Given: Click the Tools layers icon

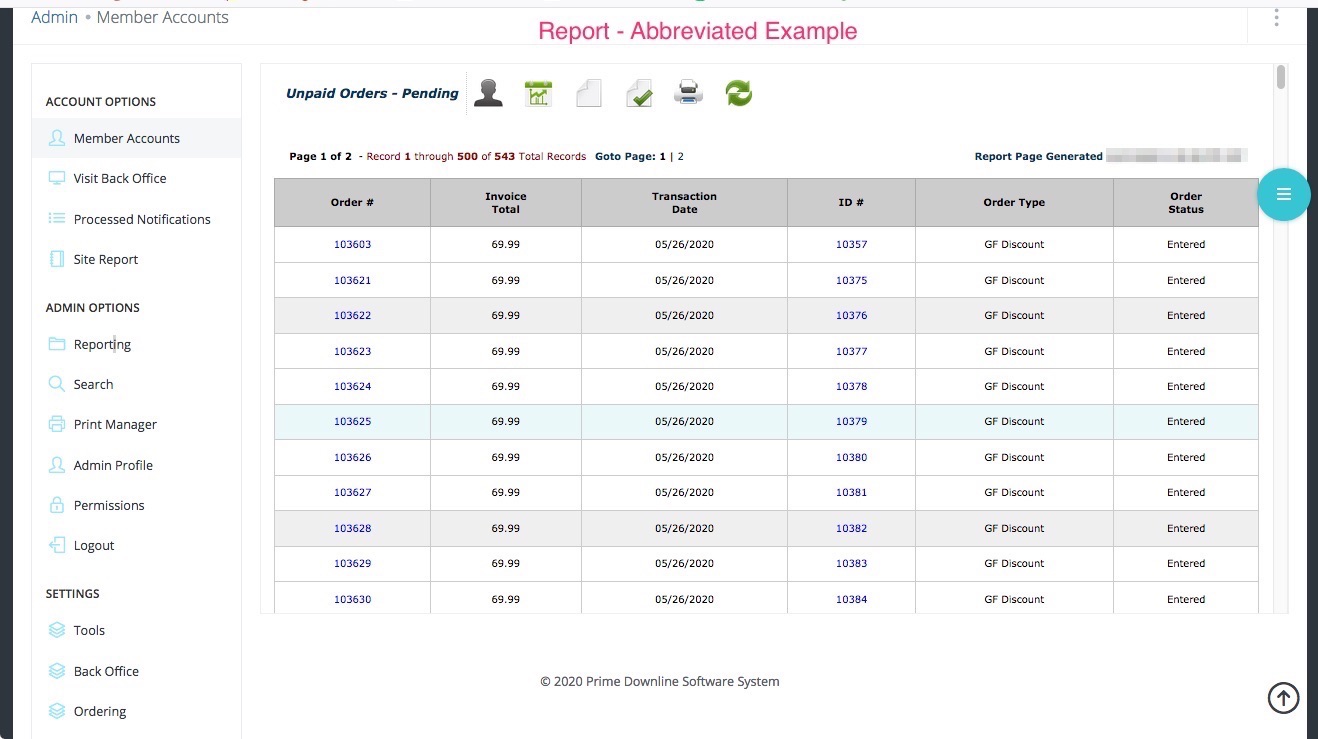Looking at the screenshot, I should (57, 630).
